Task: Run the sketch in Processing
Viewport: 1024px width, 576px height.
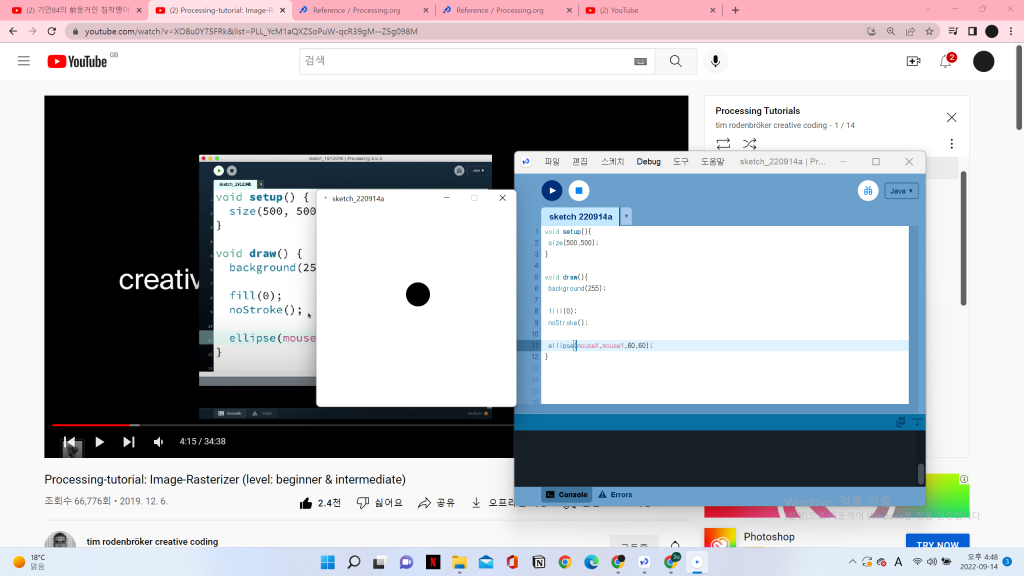Action: coord(552,191)
